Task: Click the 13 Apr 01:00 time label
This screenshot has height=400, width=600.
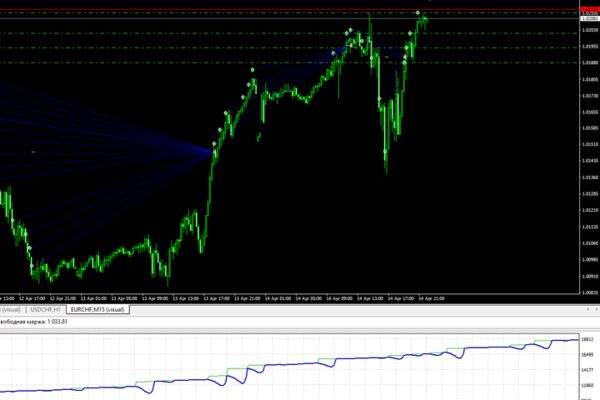Action: 93,298
